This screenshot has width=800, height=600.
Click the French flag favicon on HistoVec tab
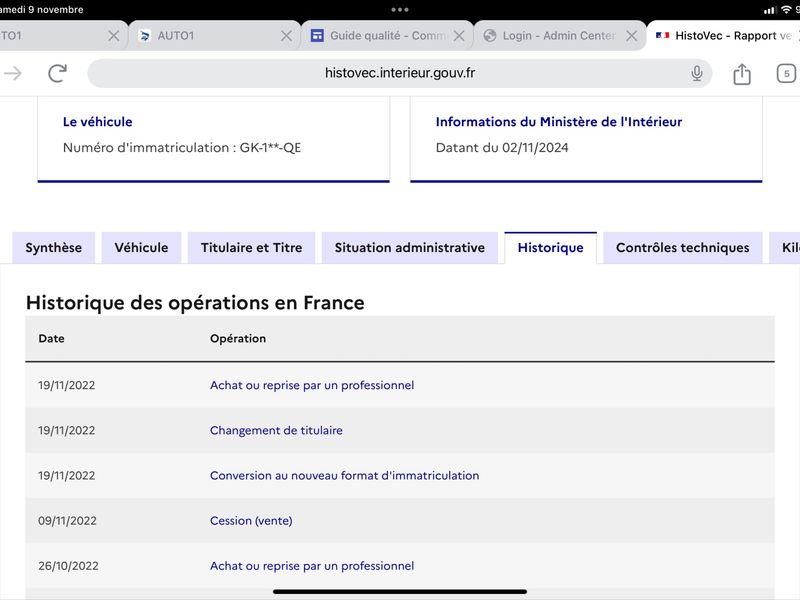coord(662,36)
